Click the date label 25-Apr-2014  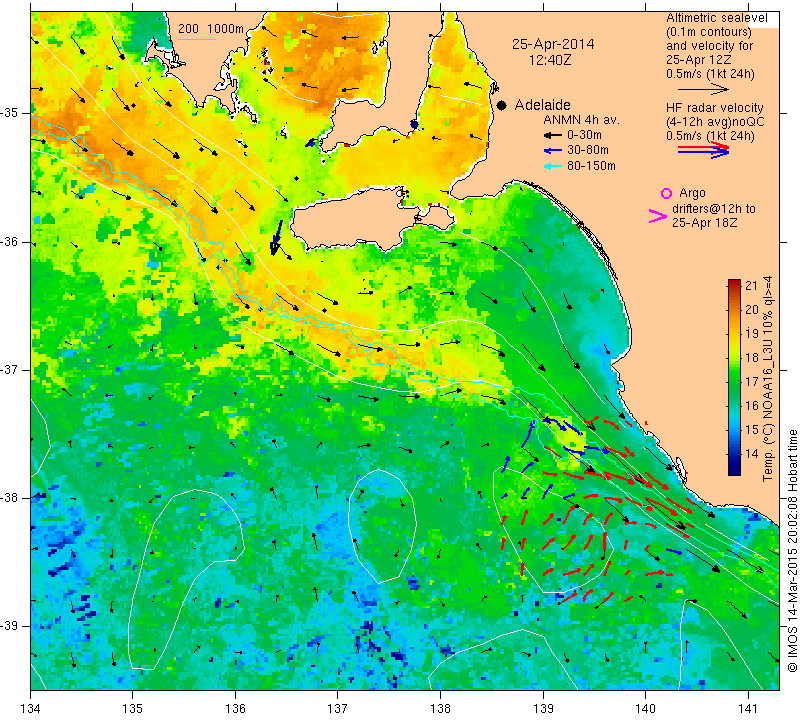coord(553,44)
